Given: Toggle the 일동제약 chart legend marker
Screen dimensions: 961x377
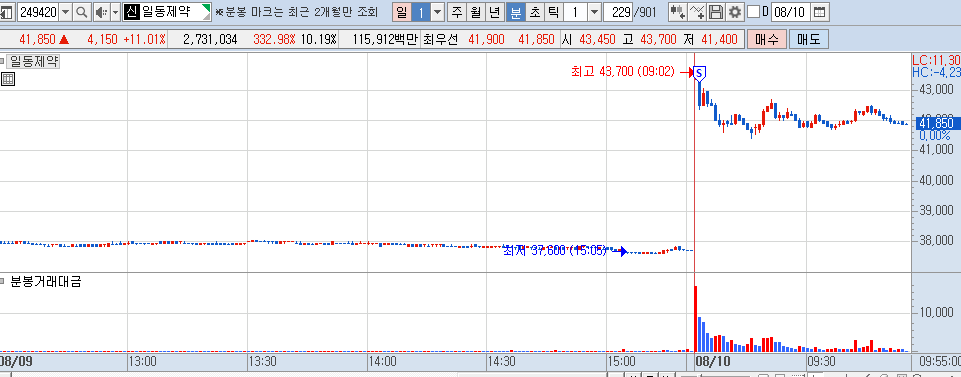Looking at the screenshot, I should tap(2, 61).
